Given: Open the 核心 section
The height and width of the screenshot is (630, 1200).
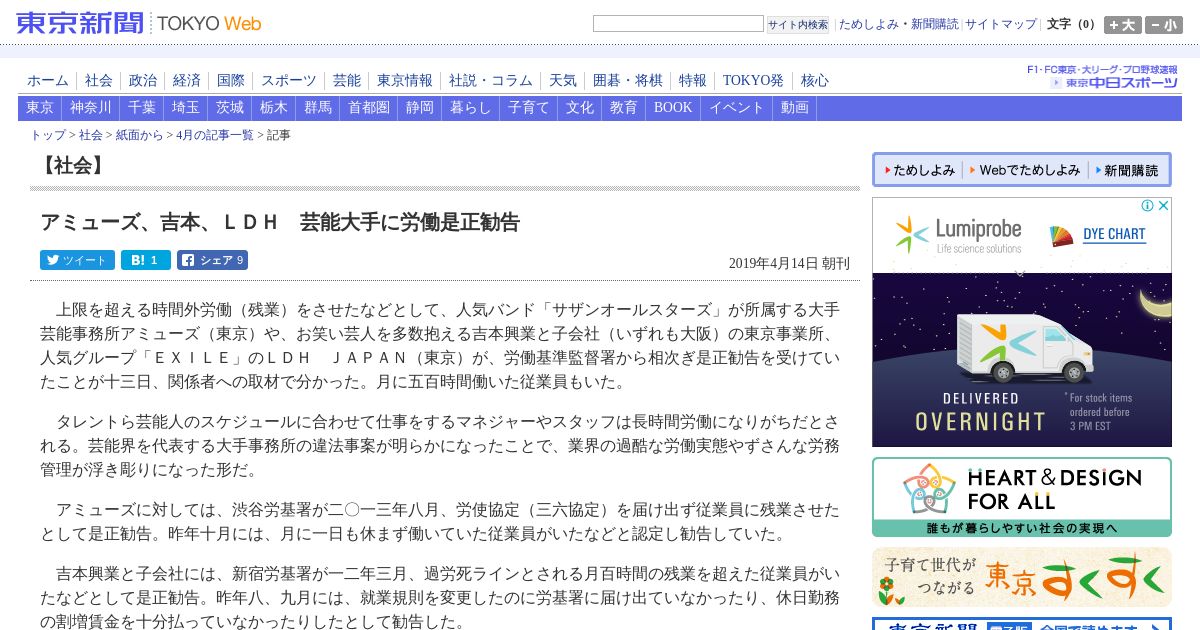Looking at the screenshot, I should point(815,81).
